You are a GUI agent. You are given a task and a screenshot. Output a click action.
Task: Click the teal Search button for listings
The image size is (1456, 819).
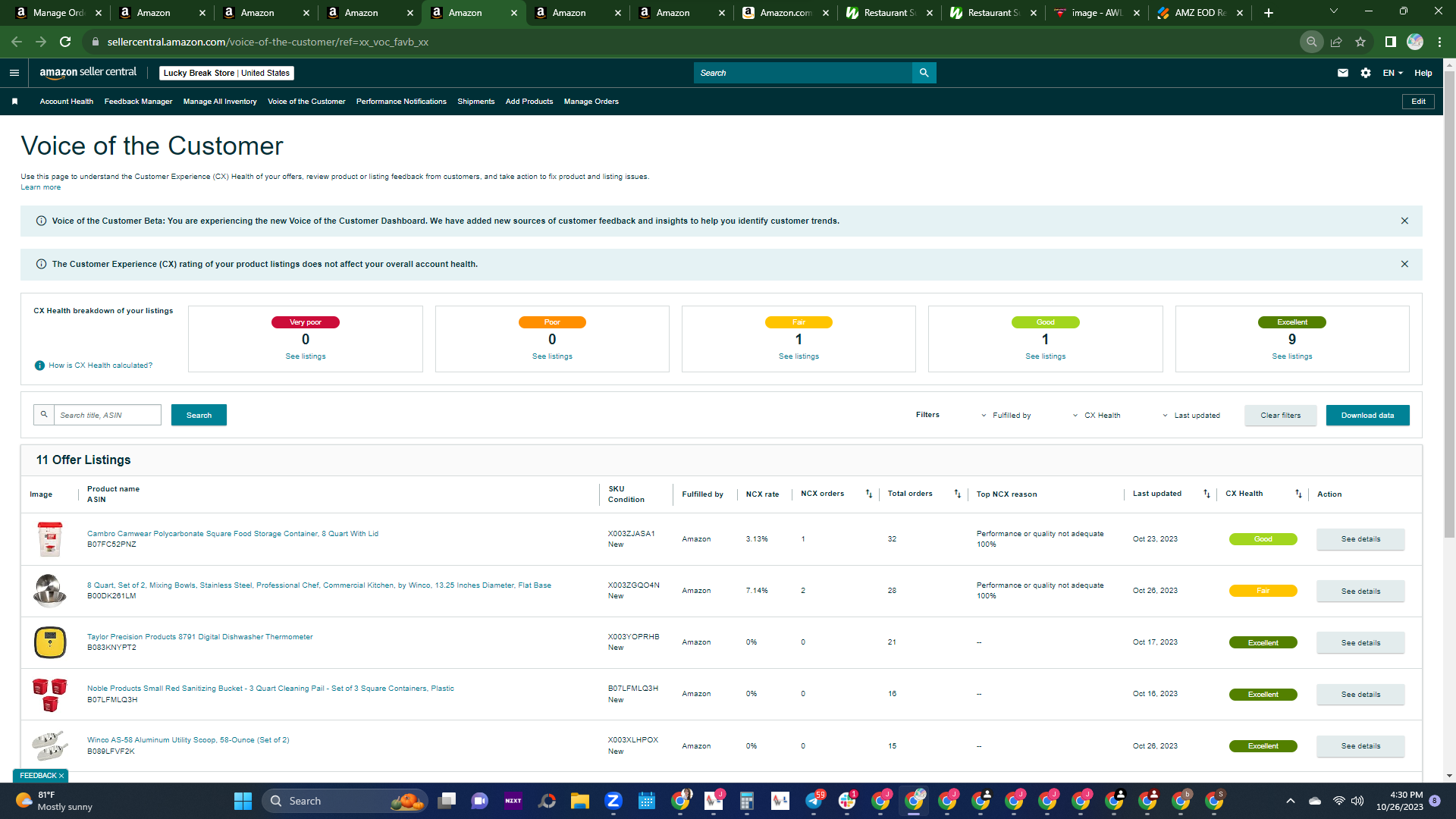tap(199, 416)
